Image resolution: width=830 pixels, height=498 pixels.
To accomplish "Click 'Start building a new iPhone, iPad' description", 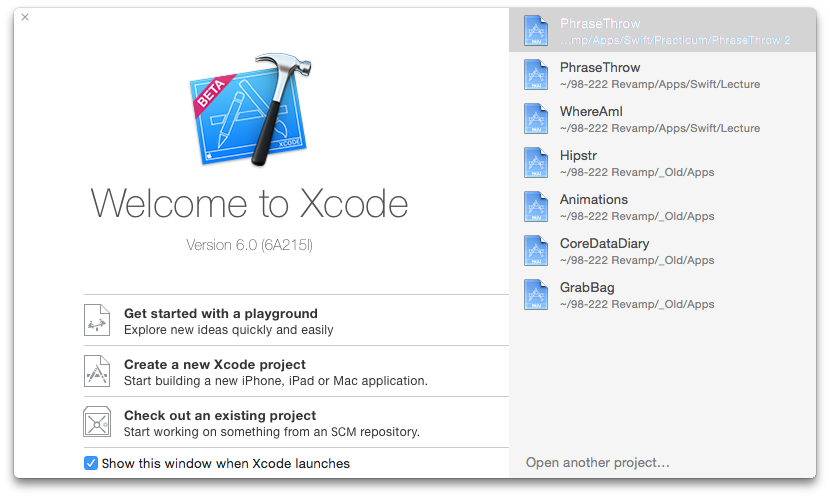I will pyautogui.click(x=276, y=381).
